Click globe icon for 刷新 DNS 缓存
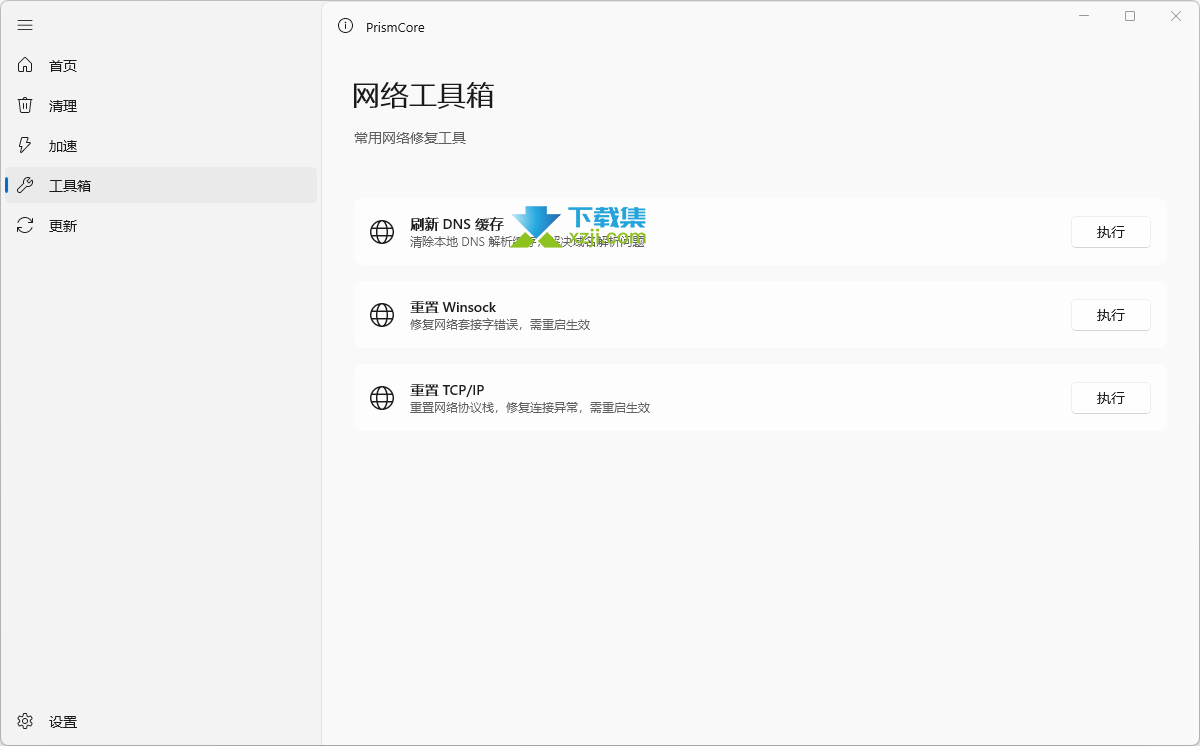1200x746 pixels. (x=382, y=232)
